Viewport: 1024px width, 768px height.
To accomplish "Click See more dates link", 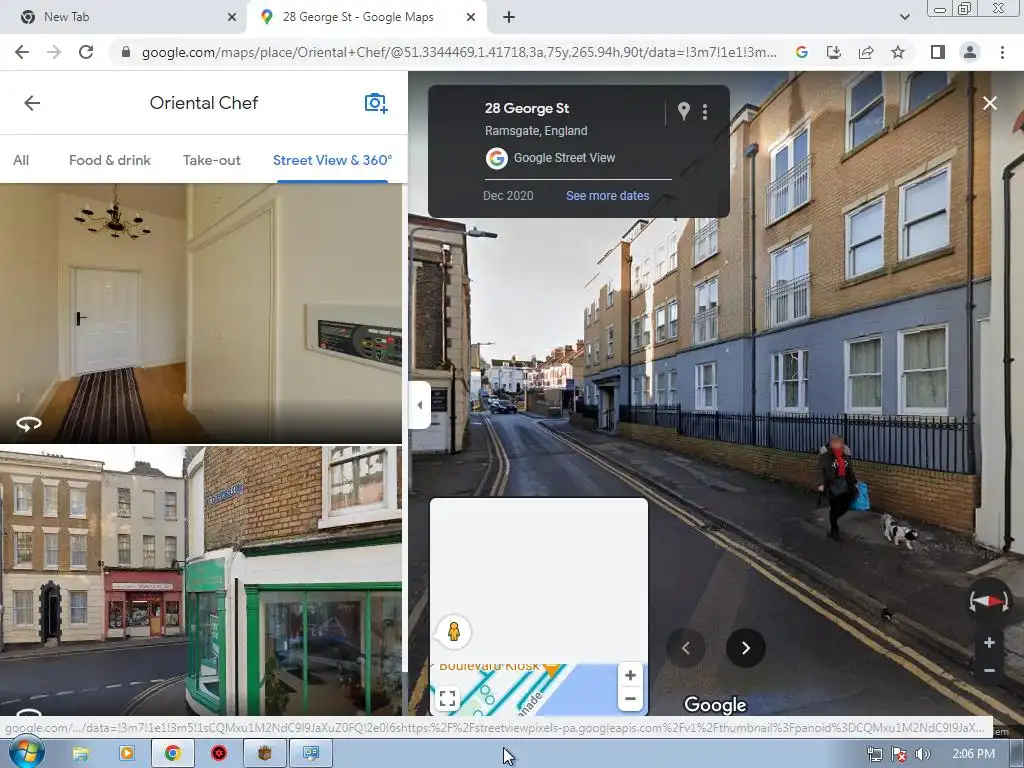I will pyautogui.click(x=607, y=195).
